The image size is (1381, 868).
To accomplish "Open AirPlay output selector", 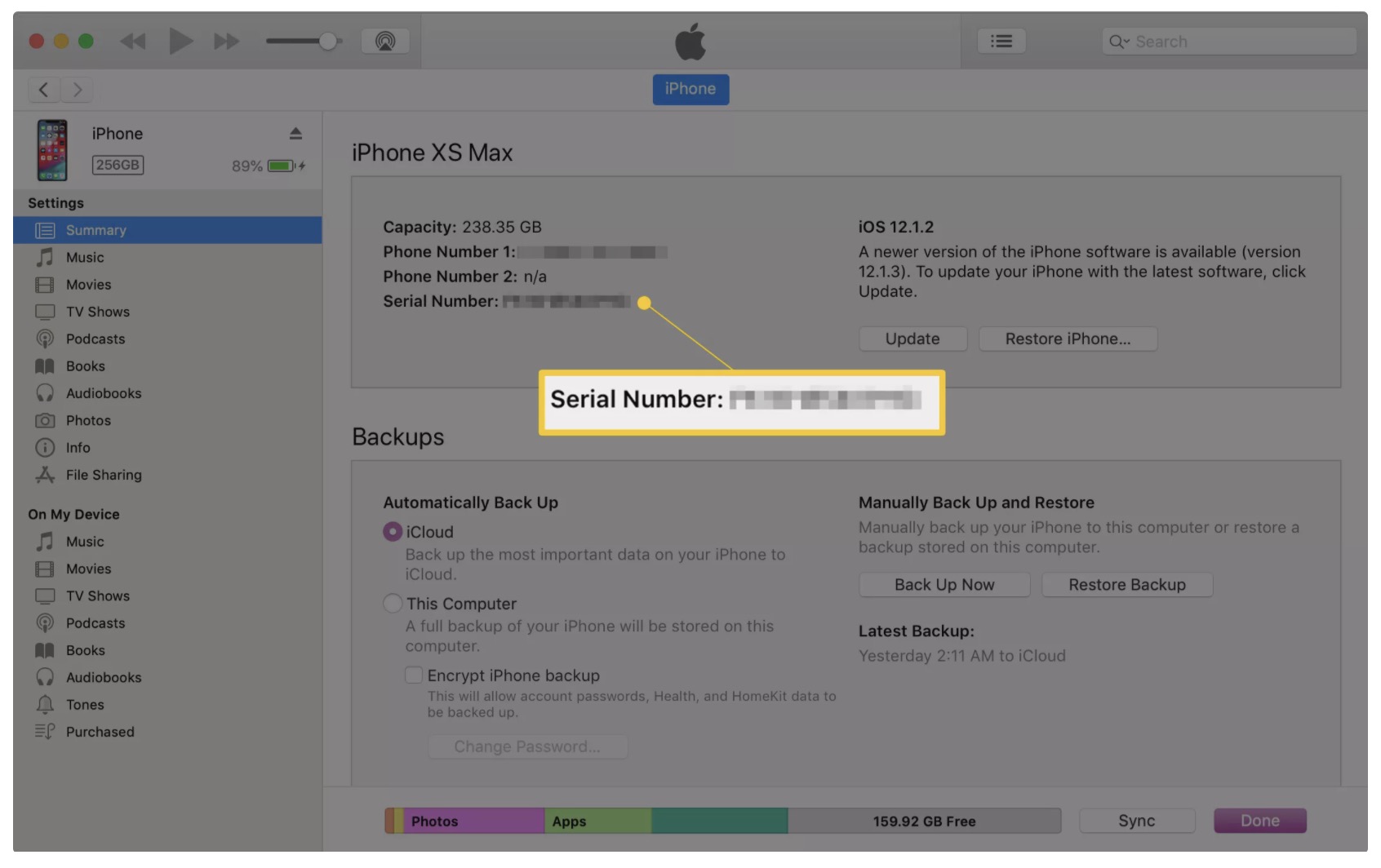I will 385,40.
